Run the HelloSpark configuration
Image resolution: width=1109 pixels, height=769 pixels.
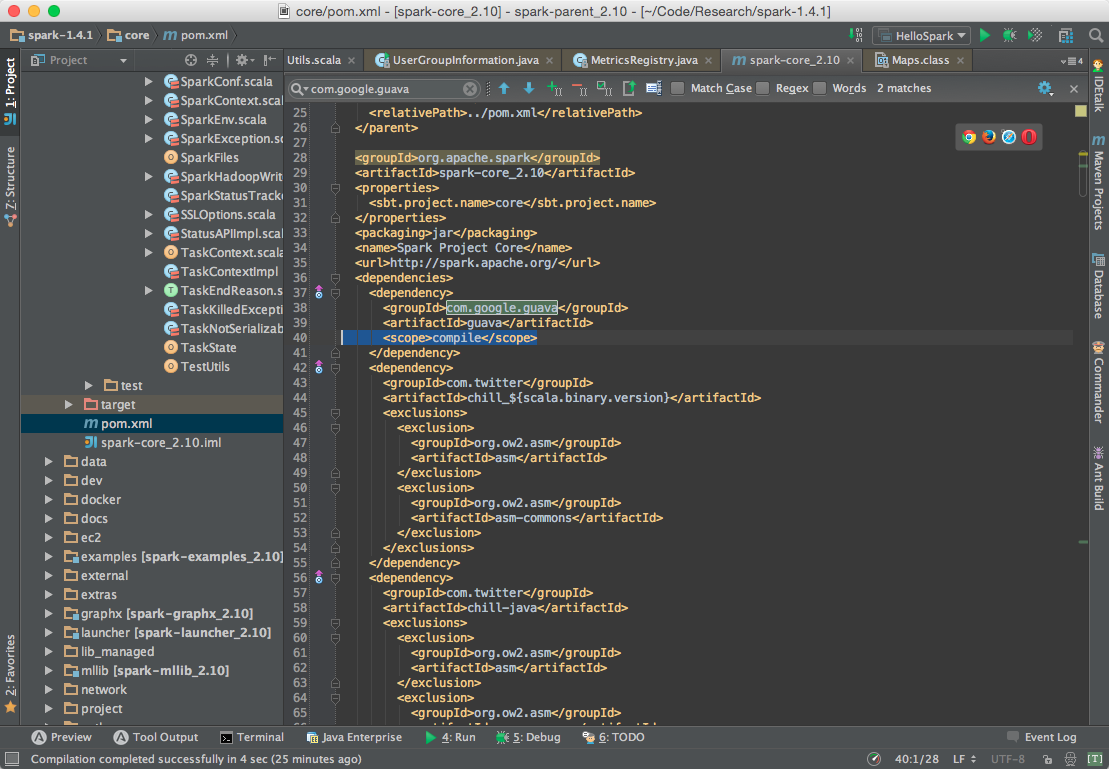[985, 35]
